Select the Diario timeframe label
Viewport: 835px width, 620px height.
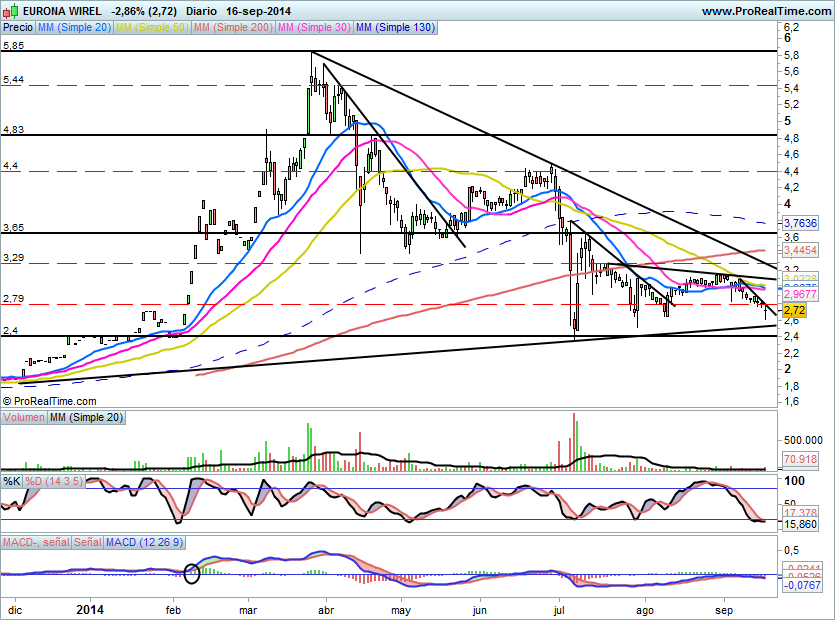(201, 11)
